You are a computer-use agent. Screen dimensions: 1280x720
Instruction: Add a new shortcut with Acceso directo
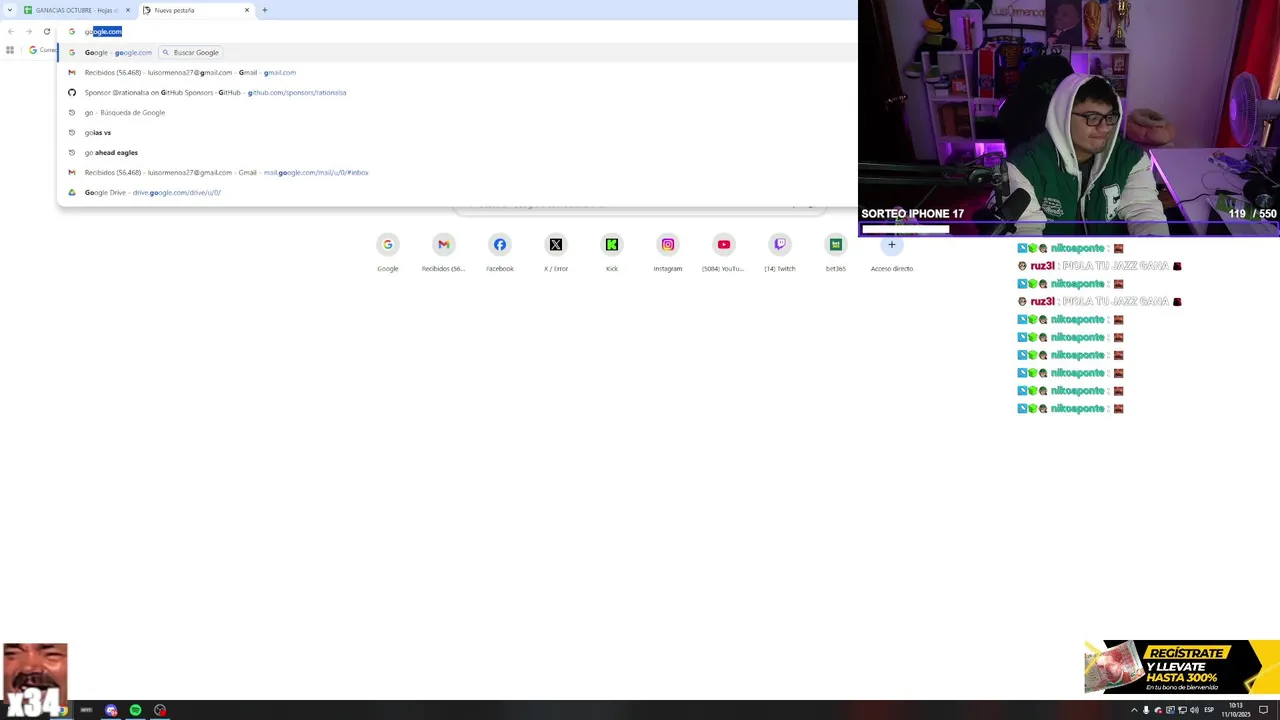coord(892,252)
